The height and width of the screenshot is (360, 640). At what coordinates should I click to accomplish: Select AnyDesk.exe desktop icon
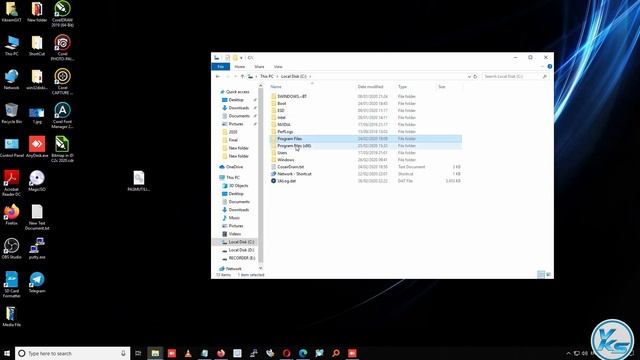coord(37,147)
